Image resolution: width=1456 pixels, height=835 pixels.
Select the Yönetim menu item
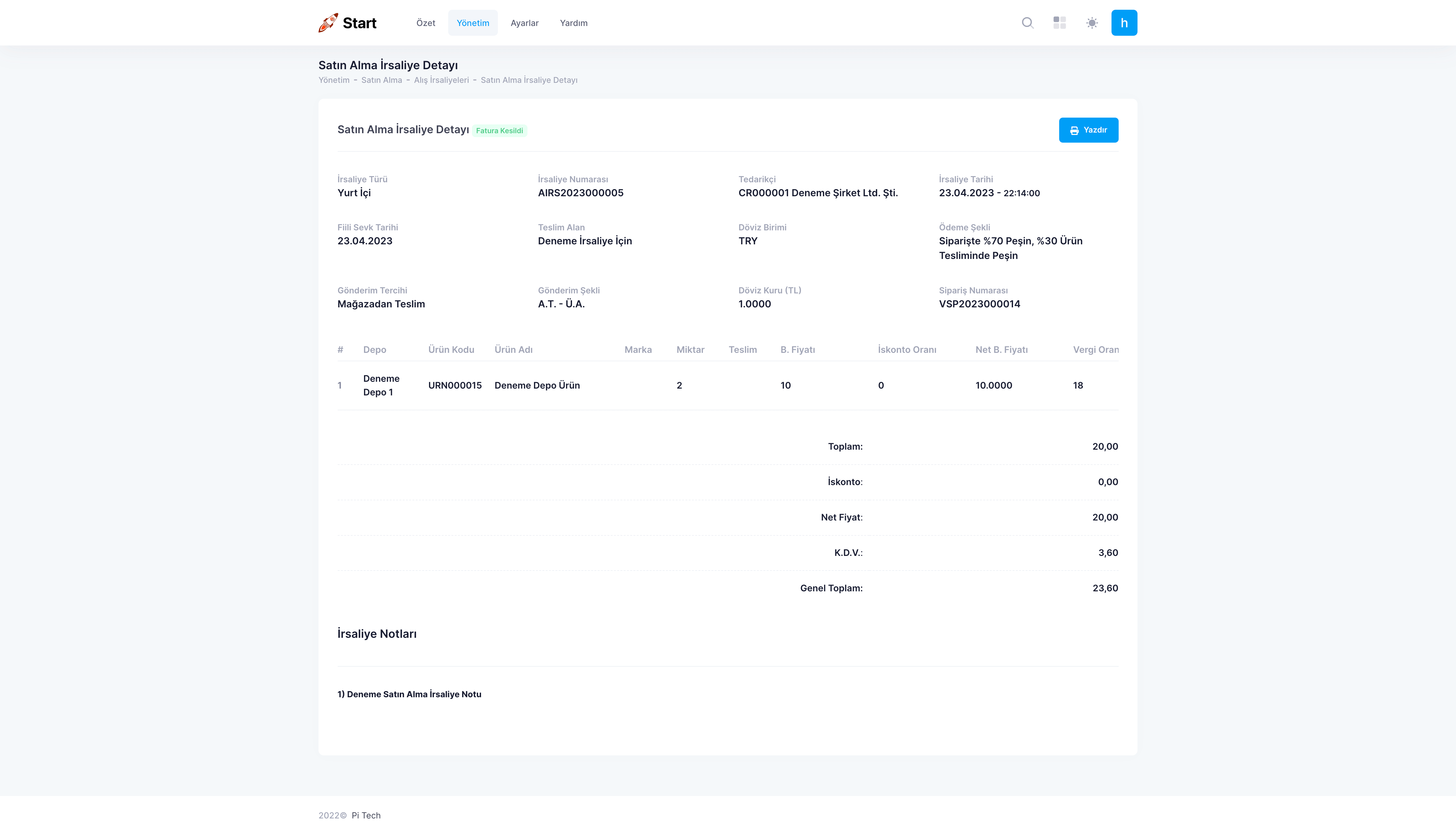coord(473,23)
